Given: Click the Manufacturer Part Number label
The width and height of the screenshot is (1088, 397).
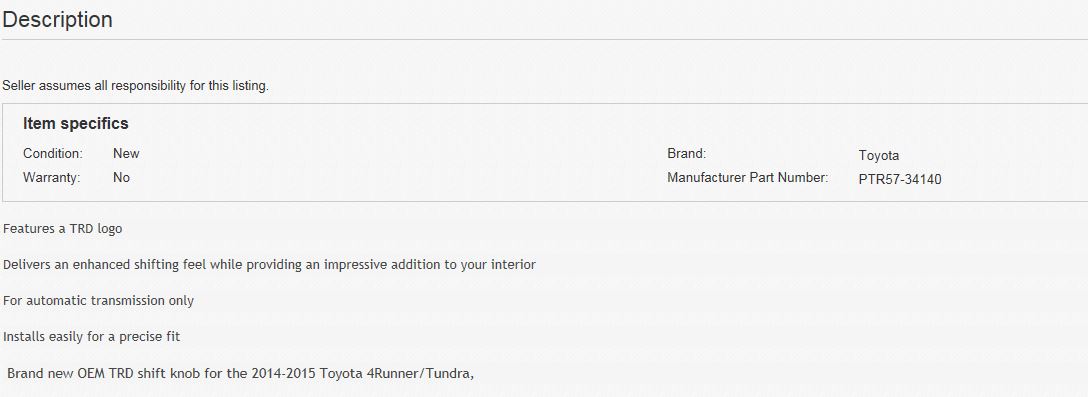Looking at the screenshot, I should [747, 178].
